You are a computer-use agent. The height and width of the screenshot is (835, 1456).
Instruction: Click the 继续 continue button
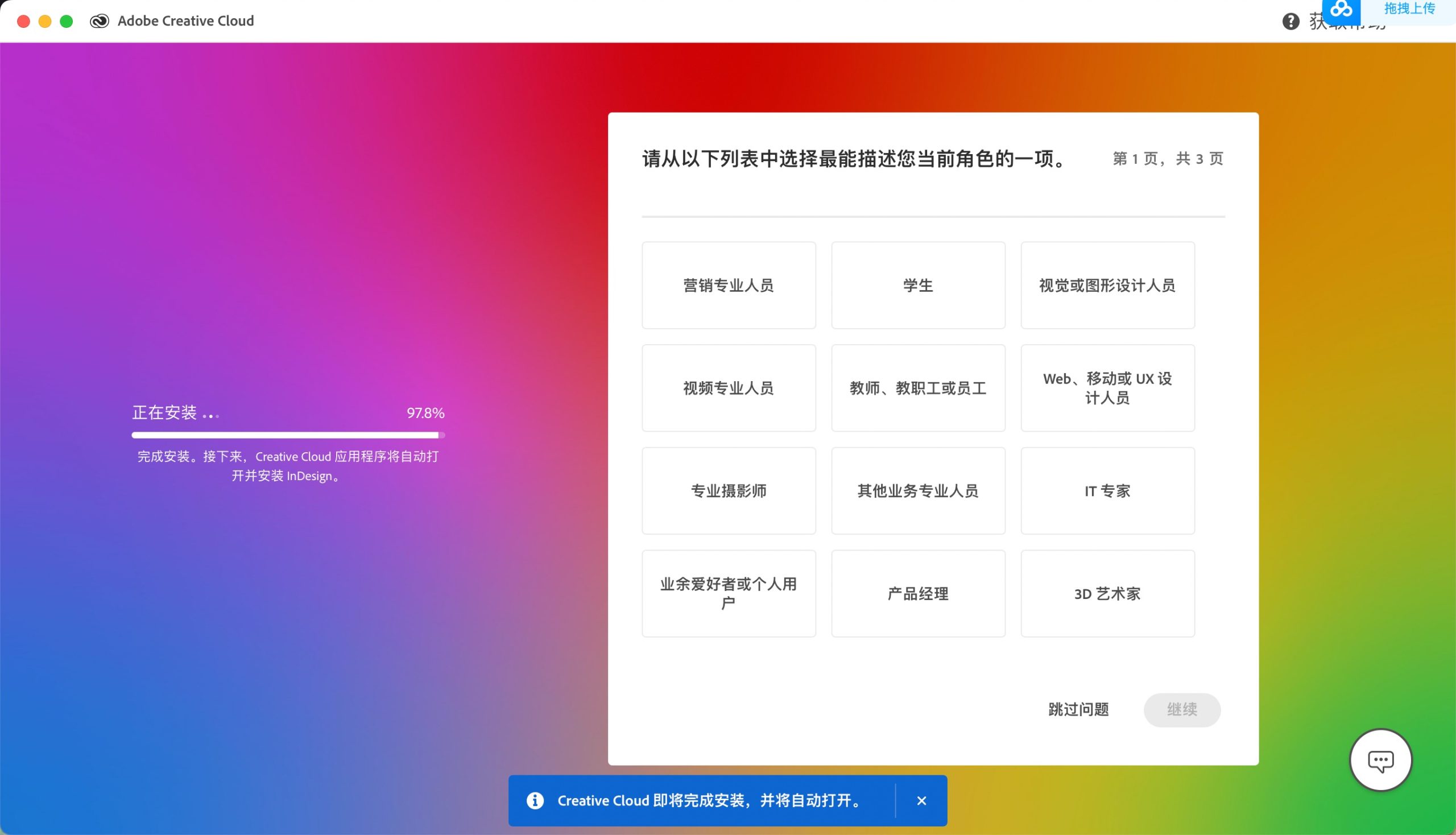(1182, 709)
